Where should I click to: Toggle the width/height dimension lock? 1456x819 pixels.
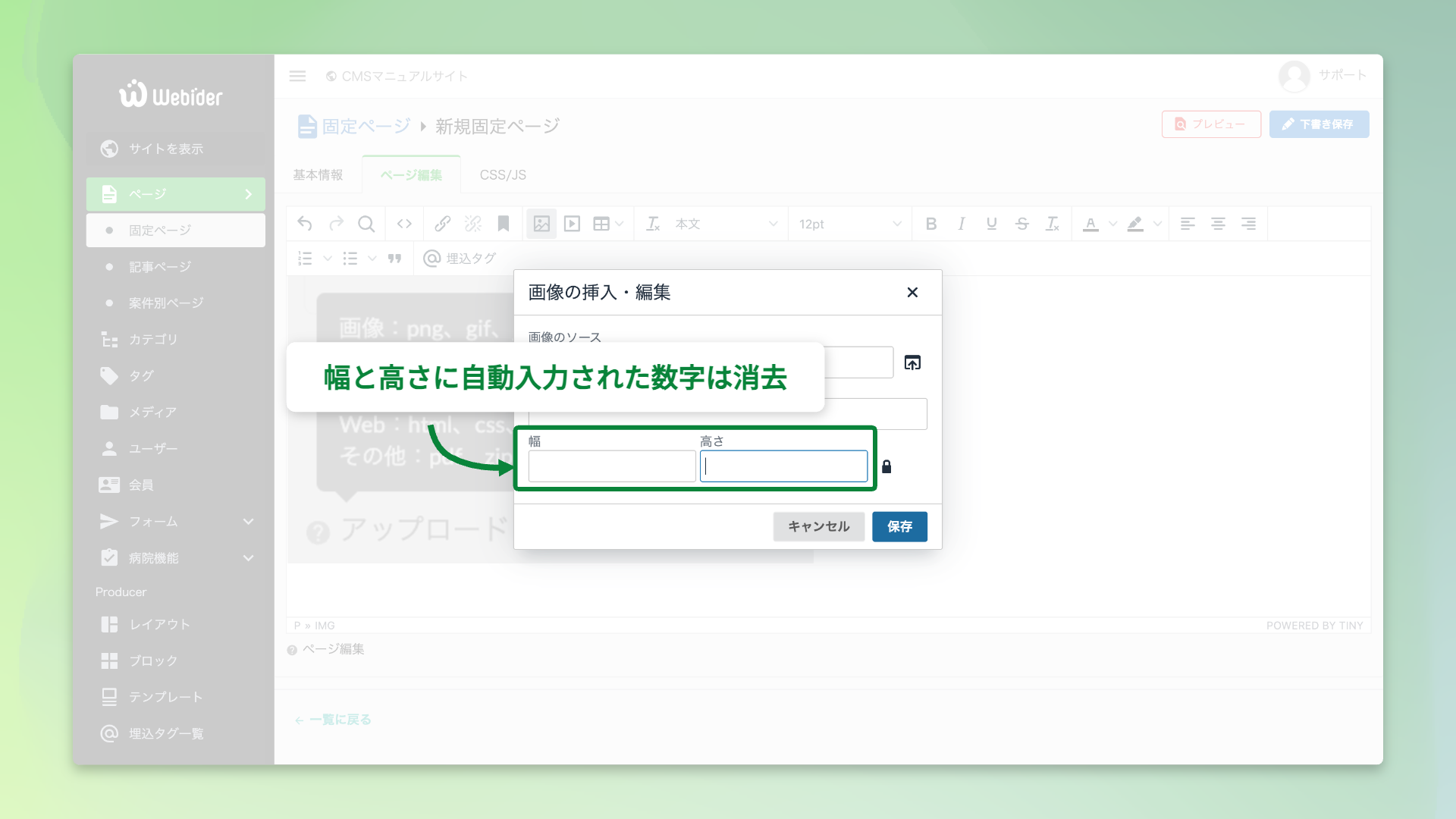click(x=886, y=466)
